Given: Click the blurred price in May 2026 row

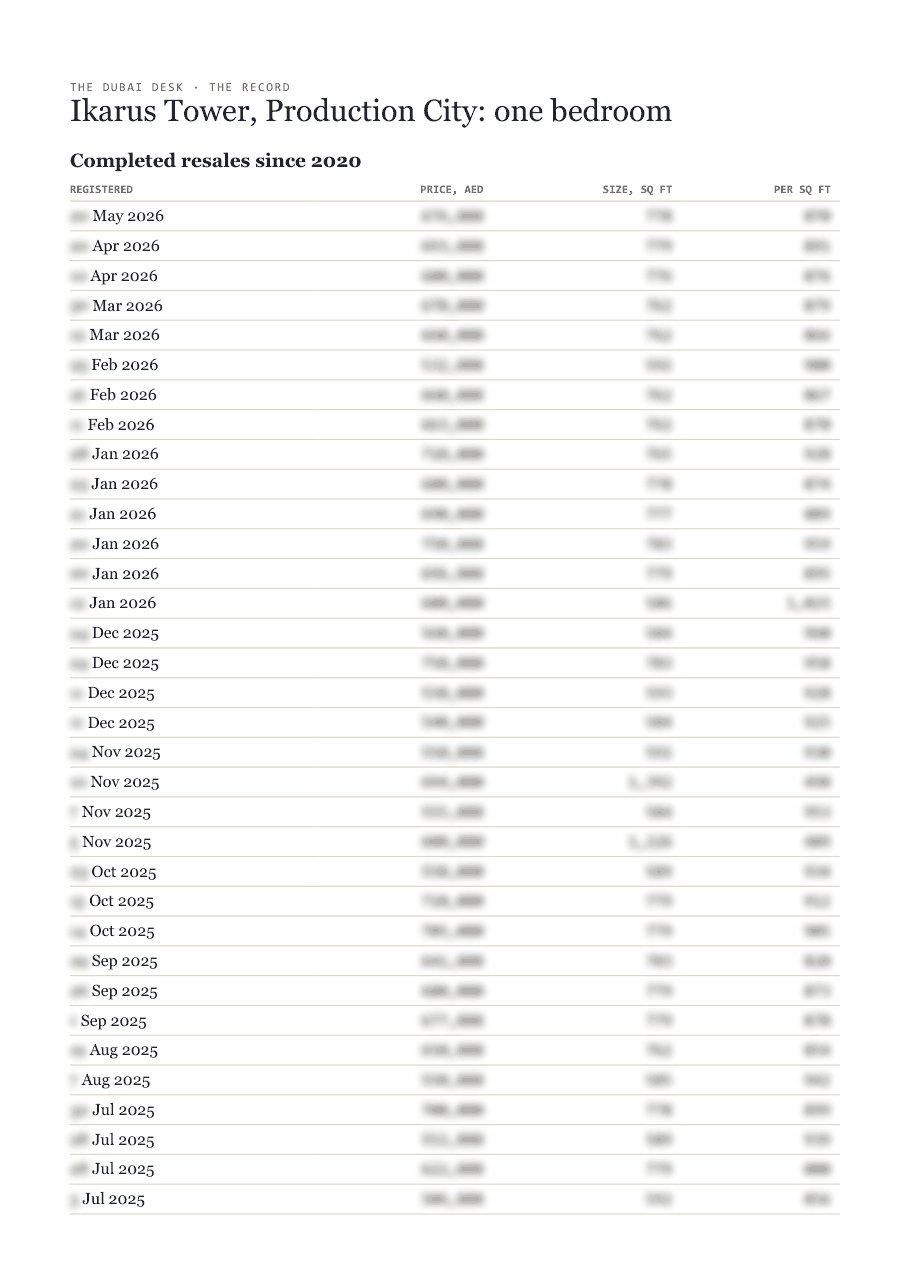Looking at the screenshot, I should [x=452, y=216].
